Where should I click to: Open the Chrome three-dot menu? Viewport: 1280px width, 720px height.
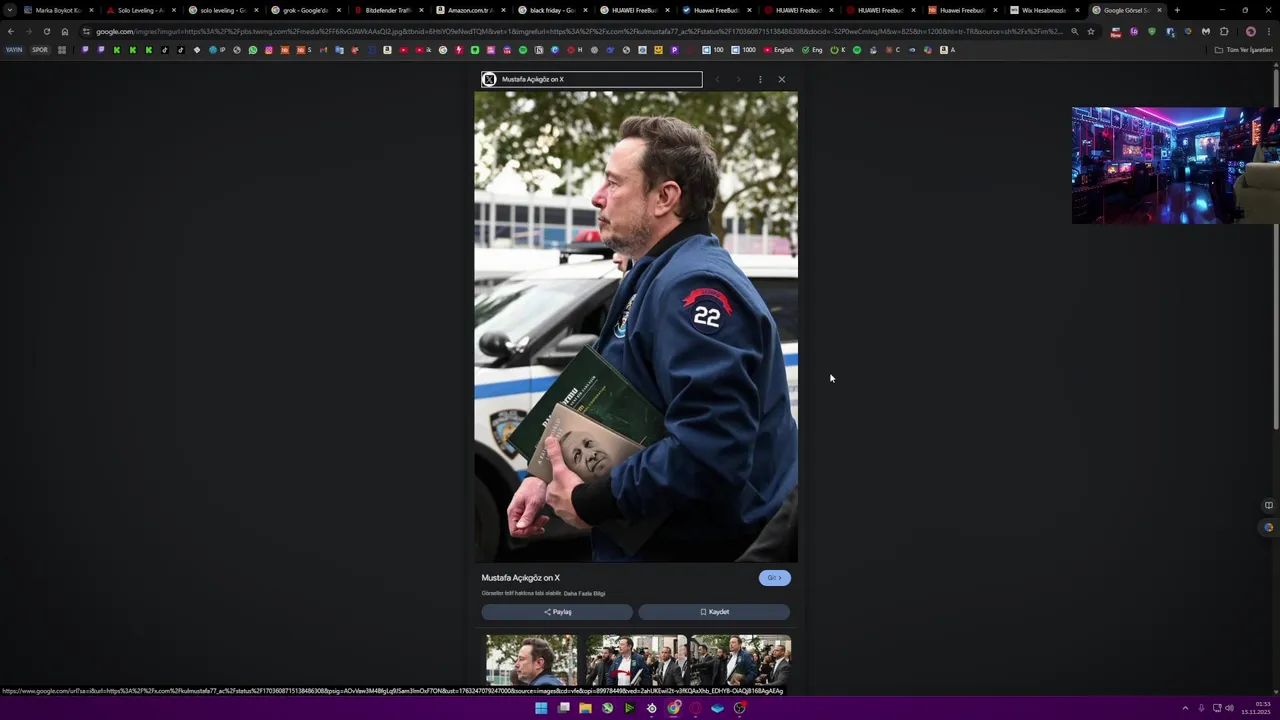pos(1269,31)
